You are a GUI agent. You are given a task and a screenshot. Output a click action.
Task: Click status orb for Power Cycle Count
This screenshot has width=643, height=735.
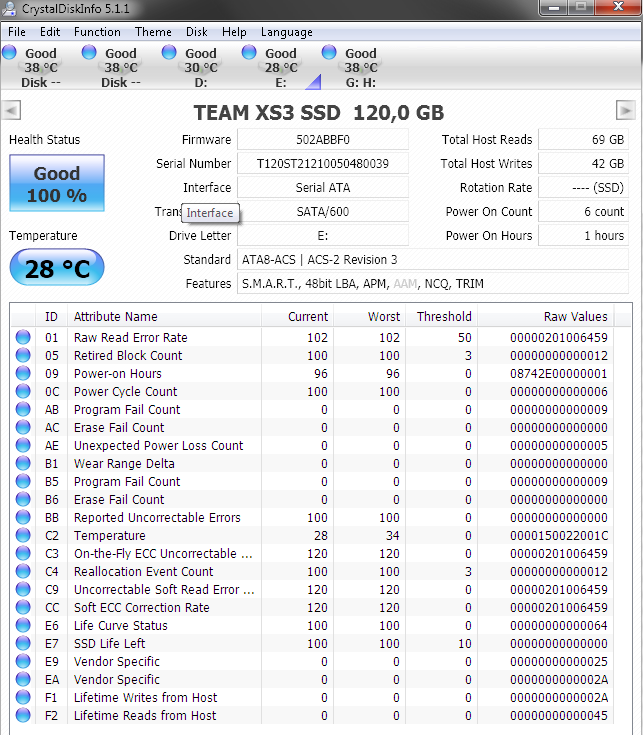pos(23,391)
